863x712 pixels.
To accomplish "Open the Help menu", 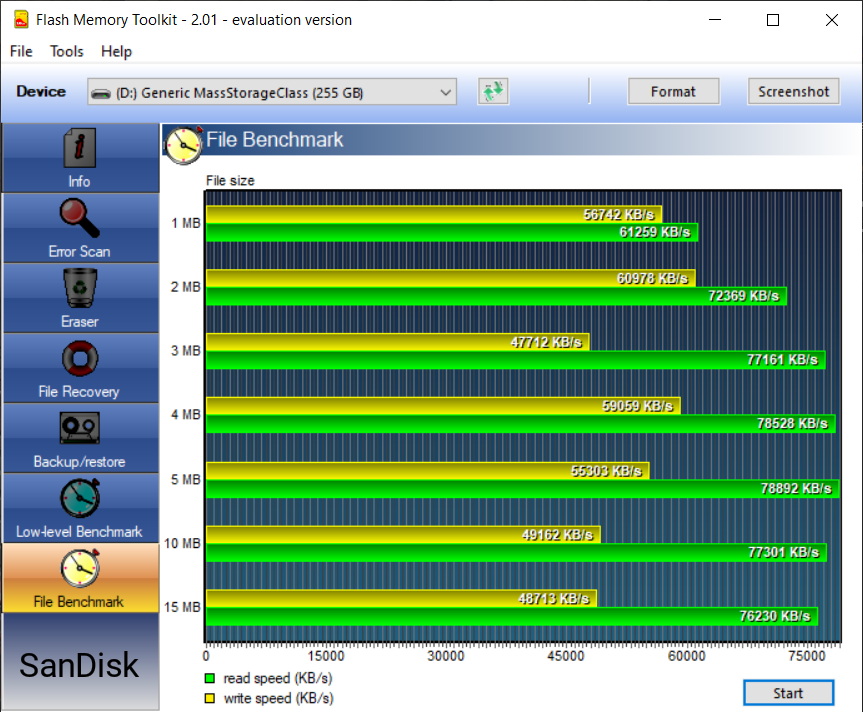I will (x=116, y=51).
